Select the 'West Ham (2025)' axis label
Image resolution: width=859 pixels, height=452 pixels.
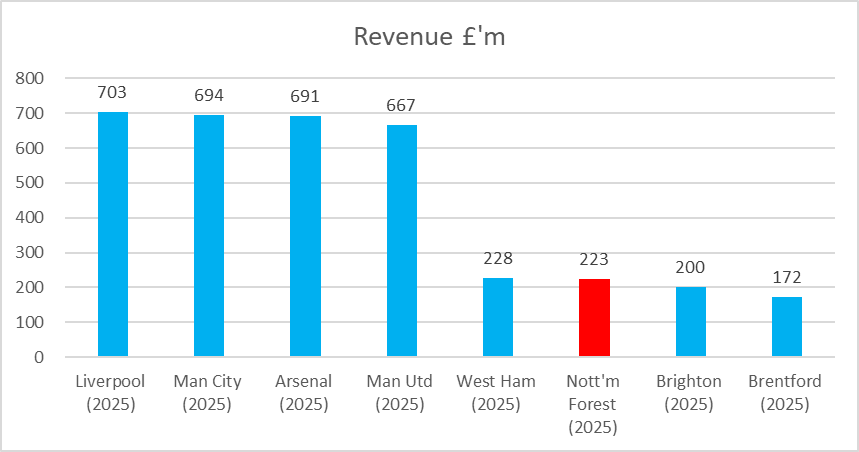pos(496,392)
